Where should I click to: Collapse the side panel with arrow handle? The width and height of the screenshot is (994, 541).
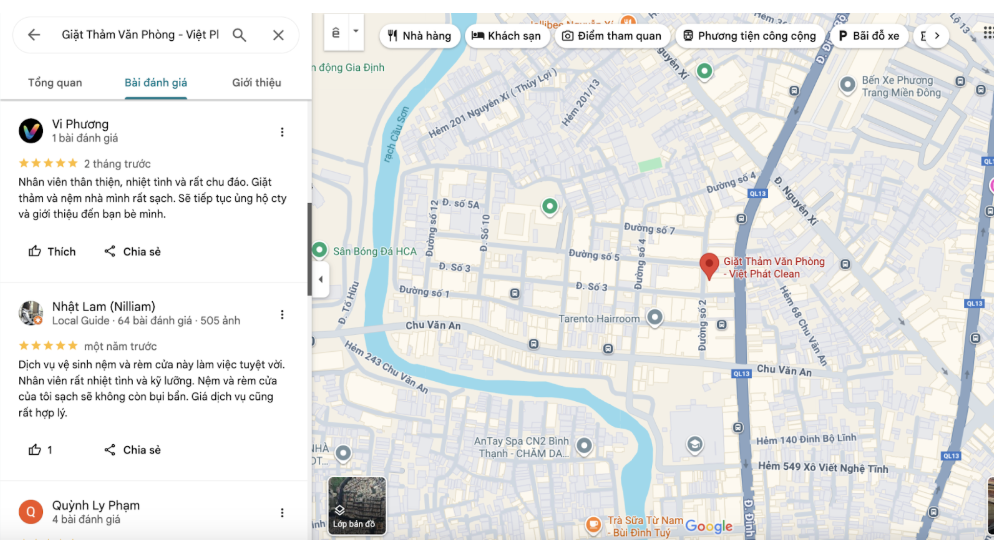pos(321,279)
